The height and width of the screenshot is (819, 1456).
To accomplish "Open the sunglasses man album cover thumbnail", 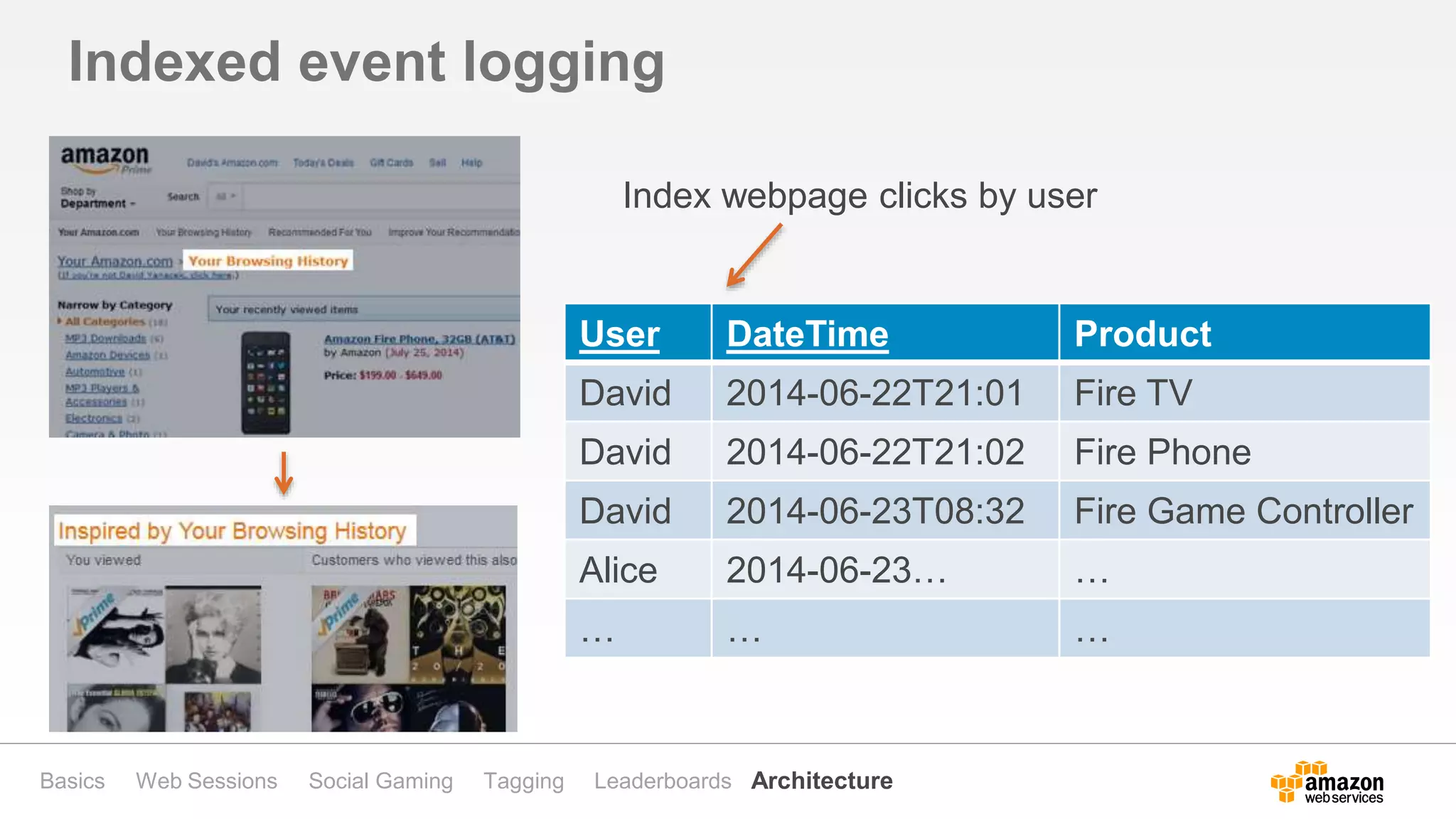I will [360, 708].
